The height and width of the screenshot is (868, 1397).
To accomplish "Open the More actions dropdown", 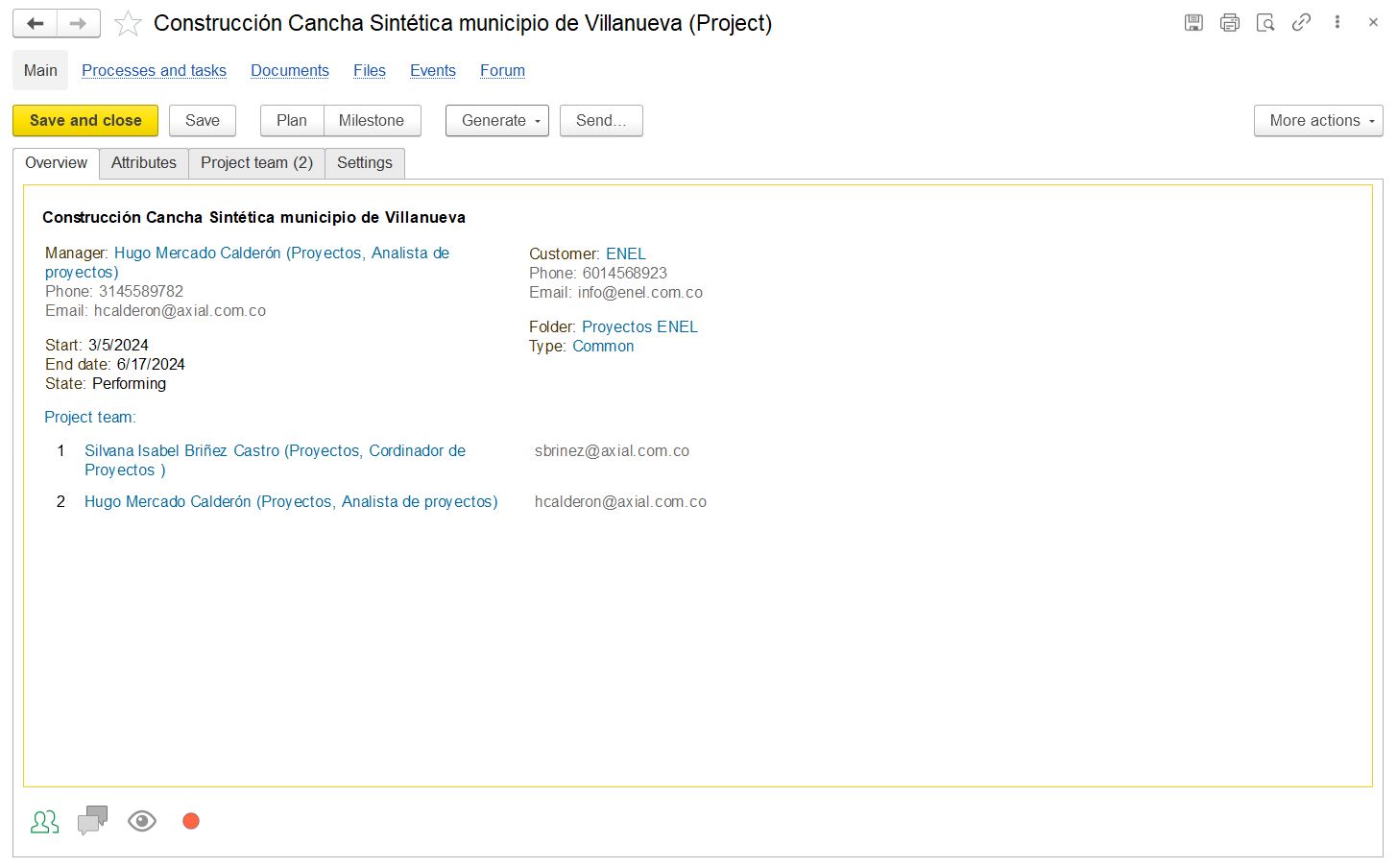I will 1317,121.
